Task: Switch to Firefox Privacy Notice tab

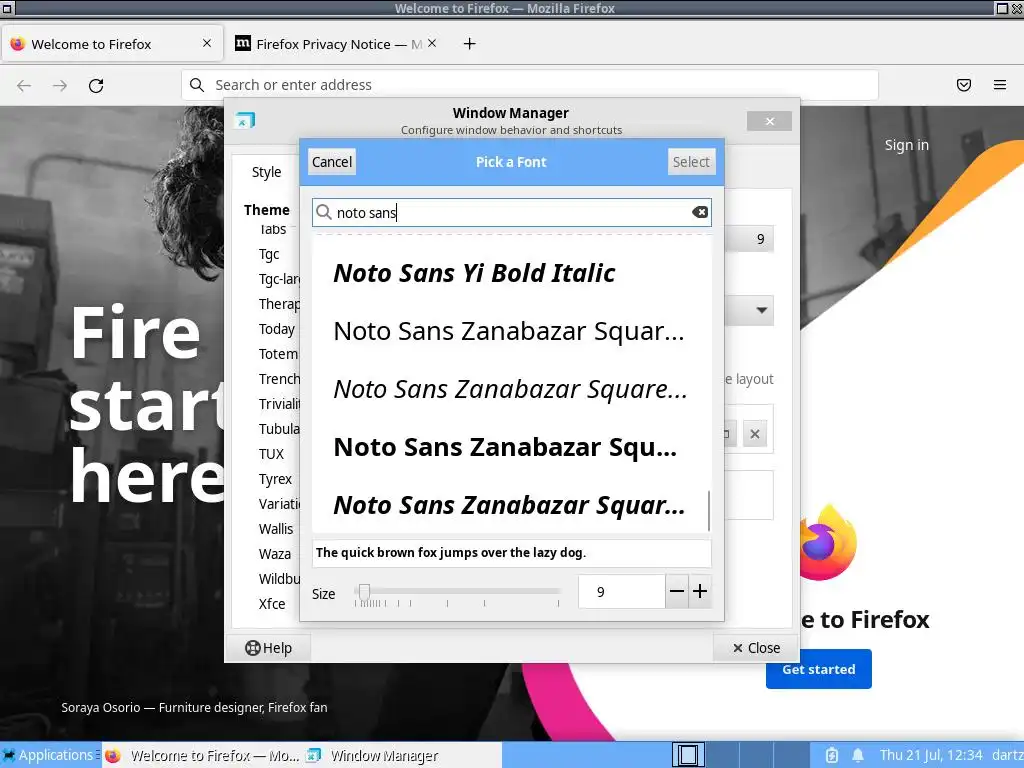Action: click(336, 44)
